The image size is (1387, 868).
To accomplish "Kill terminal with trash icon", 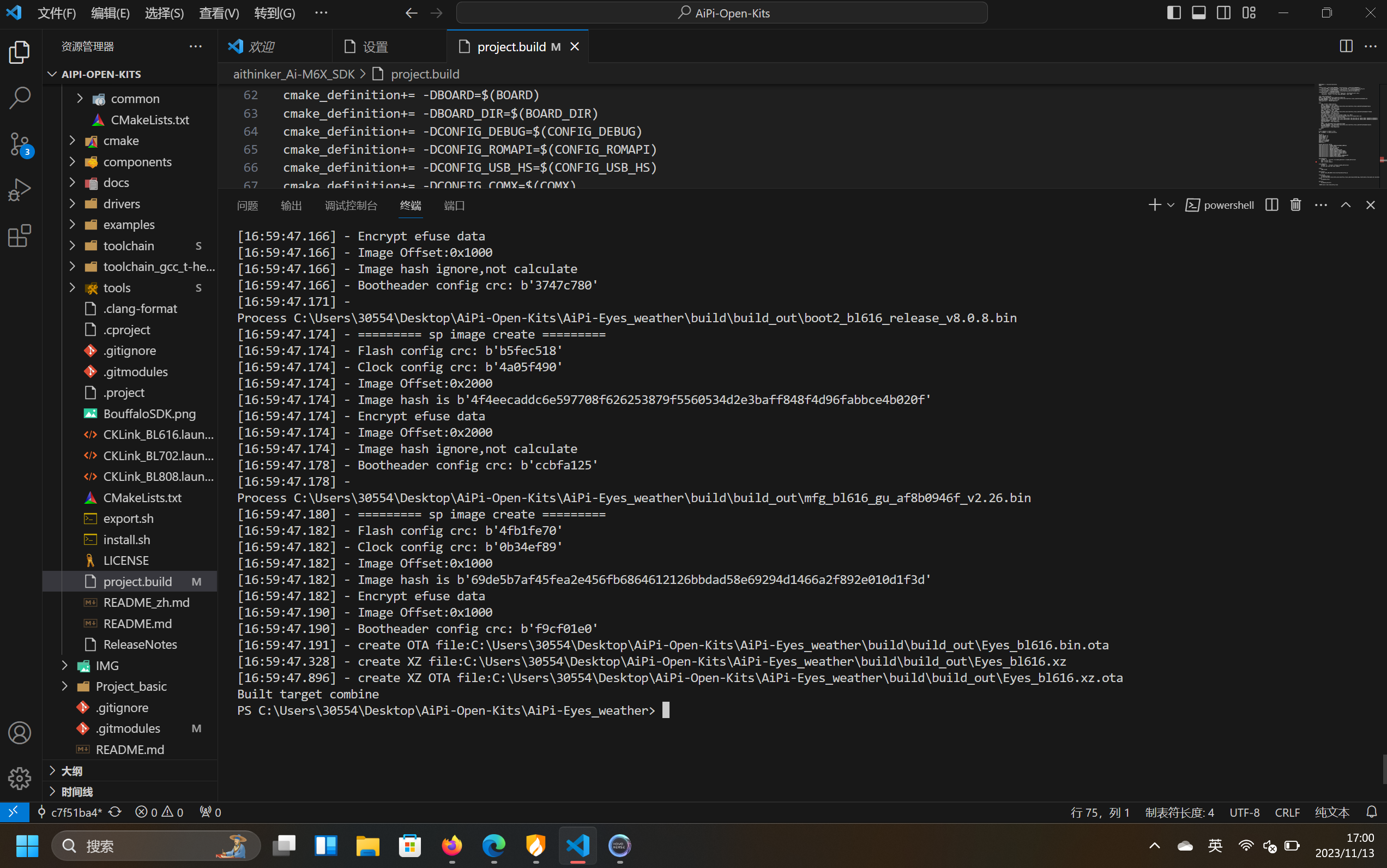I will 1296,205.
